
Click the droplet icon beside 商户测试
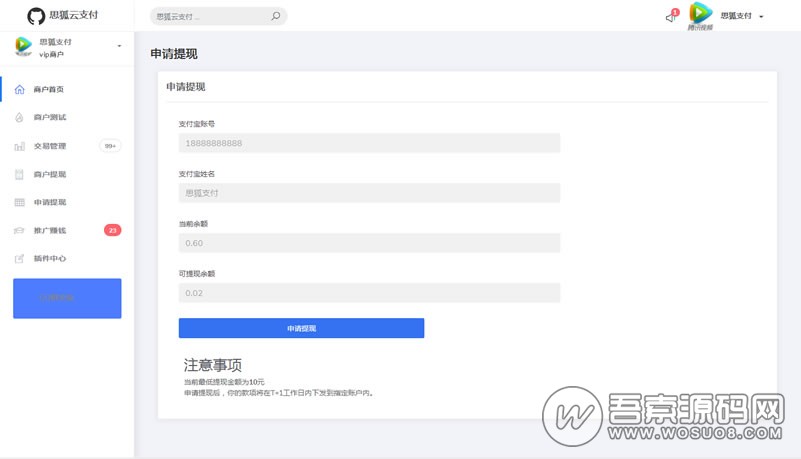(19, 117)
